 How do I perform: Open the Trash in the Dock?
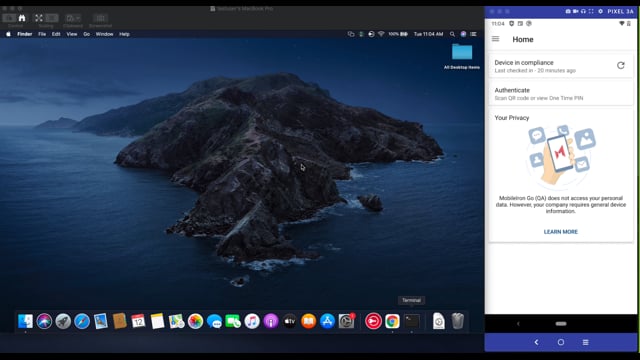[x=458, y=321]
